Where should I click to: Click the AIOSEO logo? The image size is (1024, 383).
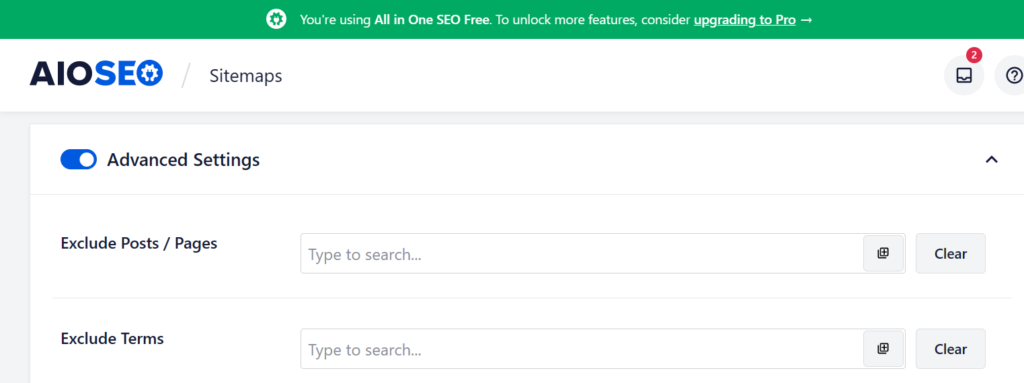click(x=96, y=74)
